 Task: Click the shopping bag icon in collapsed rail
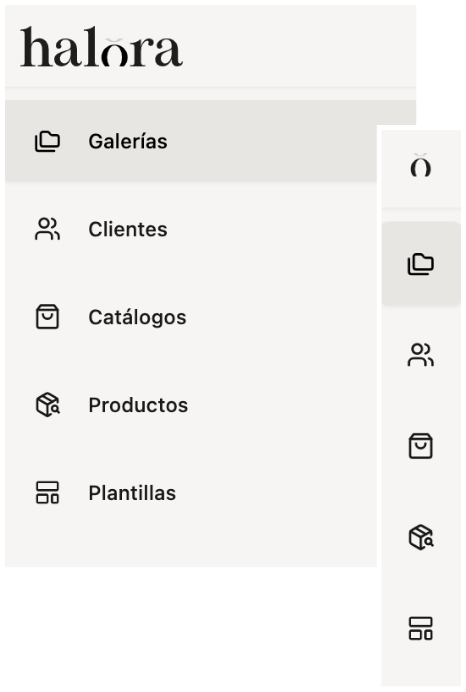coord(421,446)
